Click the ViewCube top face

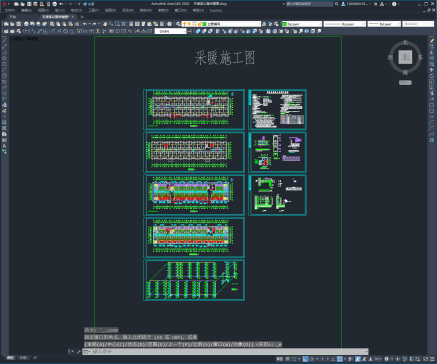click(x=405, y=57)
